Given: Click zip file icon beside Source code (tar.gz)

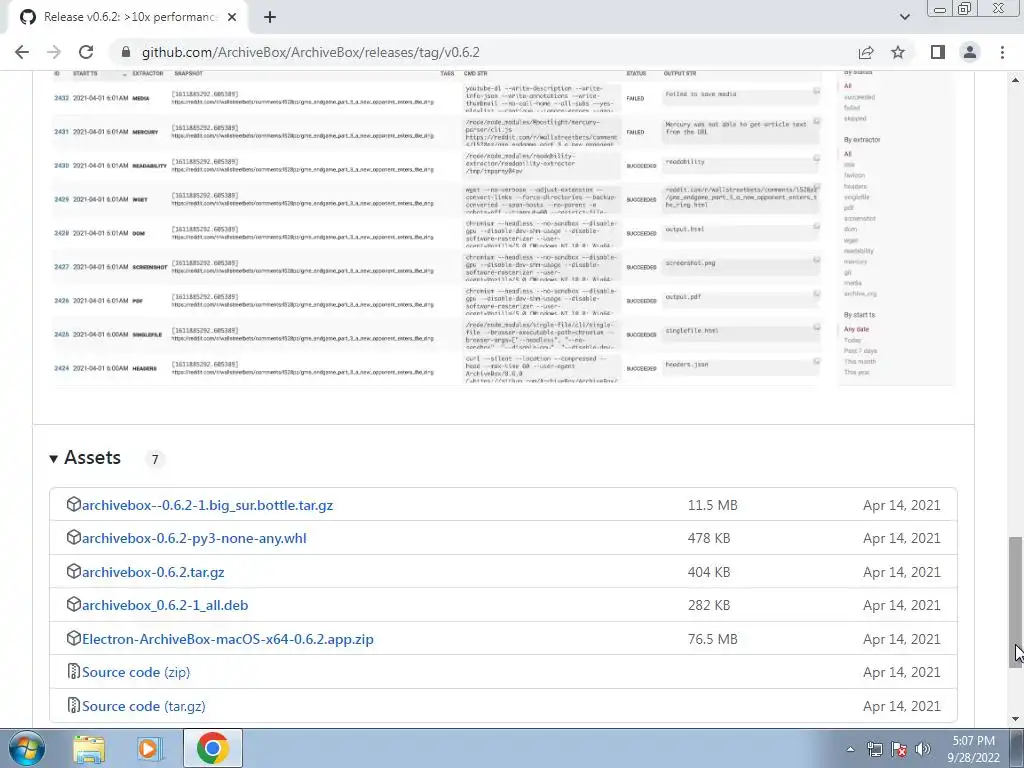Looking at the screenshot, I should pyautogui.click(x=73, y=705).
